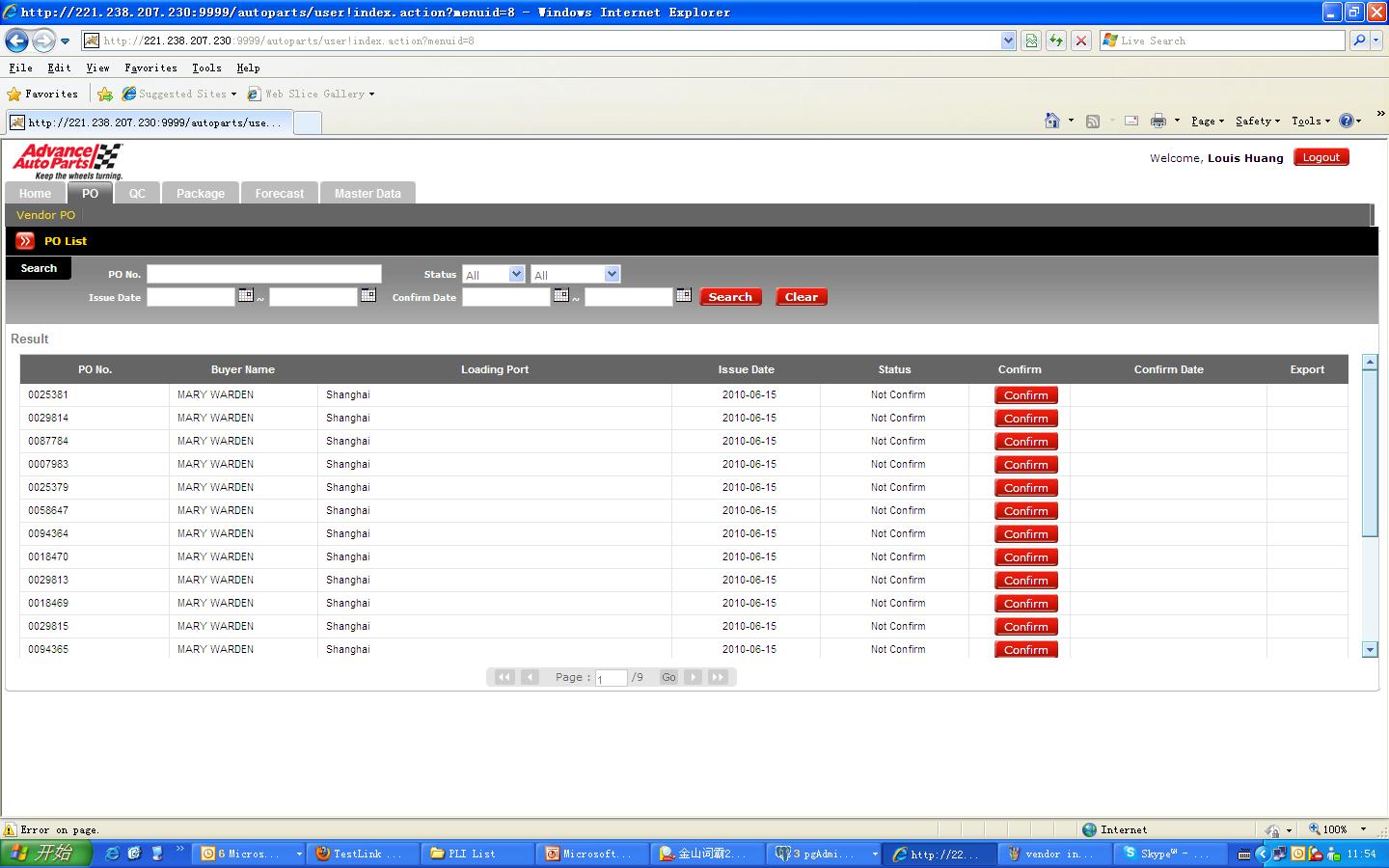1389x868 pixels.
Task: Open the Confirm Date end calendar picker
Action: pos(683,295)
